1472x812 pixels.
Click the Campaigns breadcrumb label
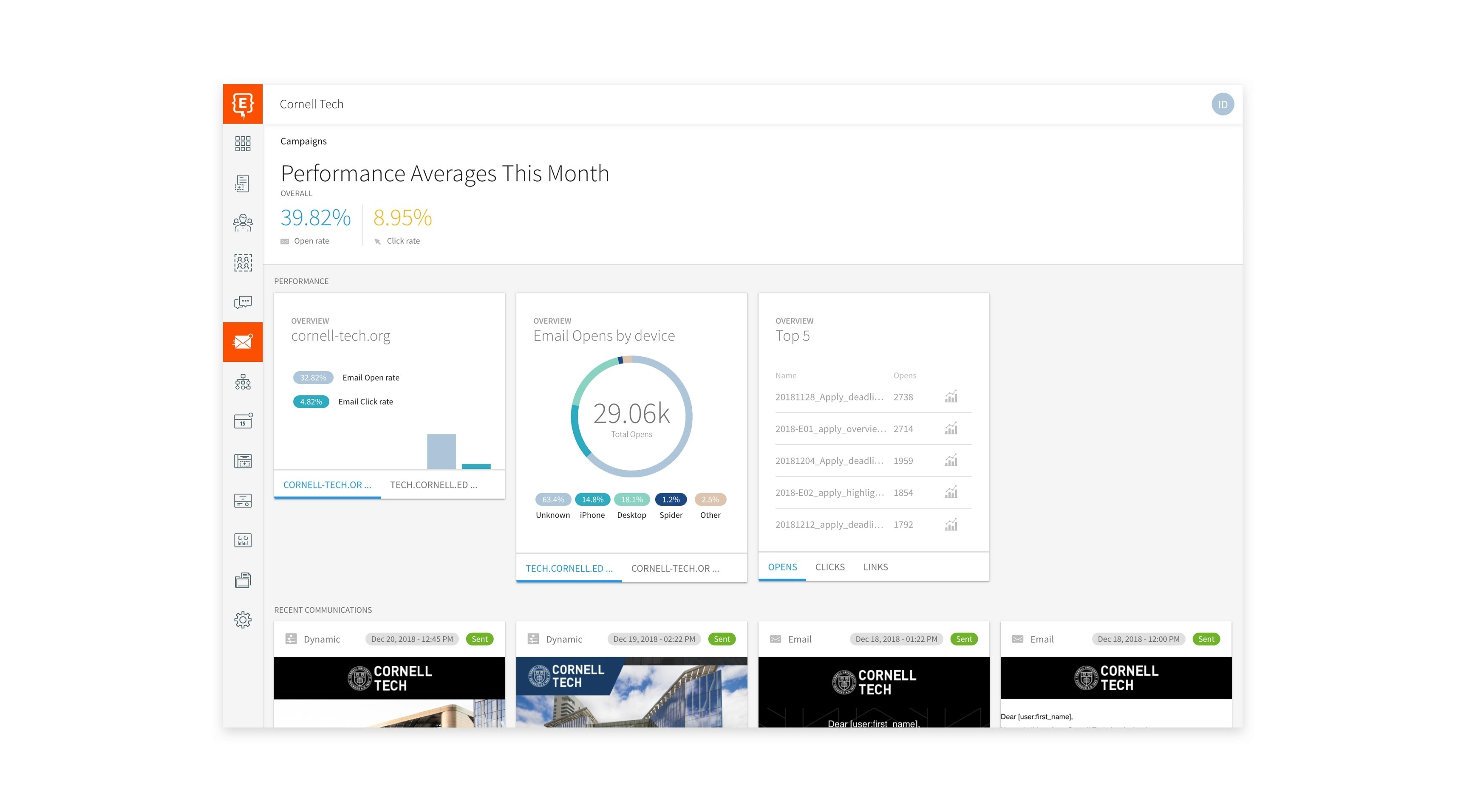[x=303, y=141]
